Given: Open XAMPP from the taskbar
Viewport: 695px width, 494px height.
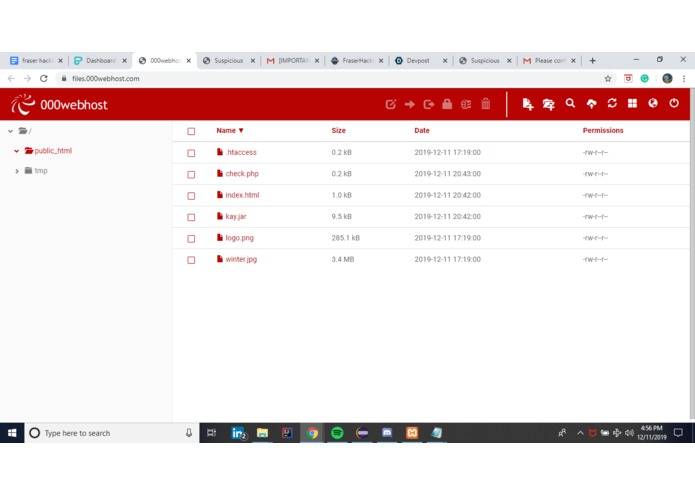Looking at the screenshot, I should point(412,433).
